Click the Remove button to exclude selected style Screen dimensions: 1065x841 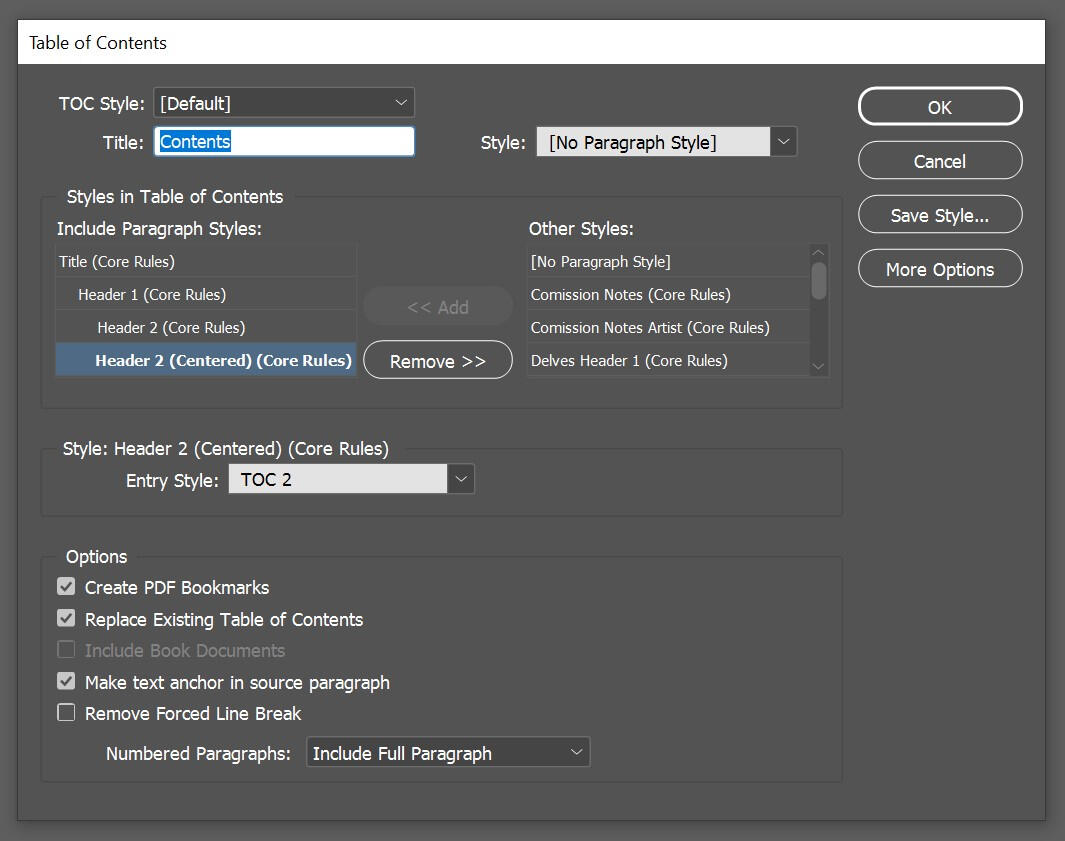437,360
